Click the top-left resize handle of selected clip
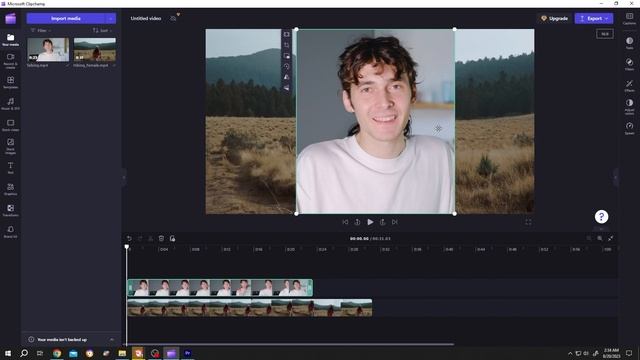 pos(296,29)
